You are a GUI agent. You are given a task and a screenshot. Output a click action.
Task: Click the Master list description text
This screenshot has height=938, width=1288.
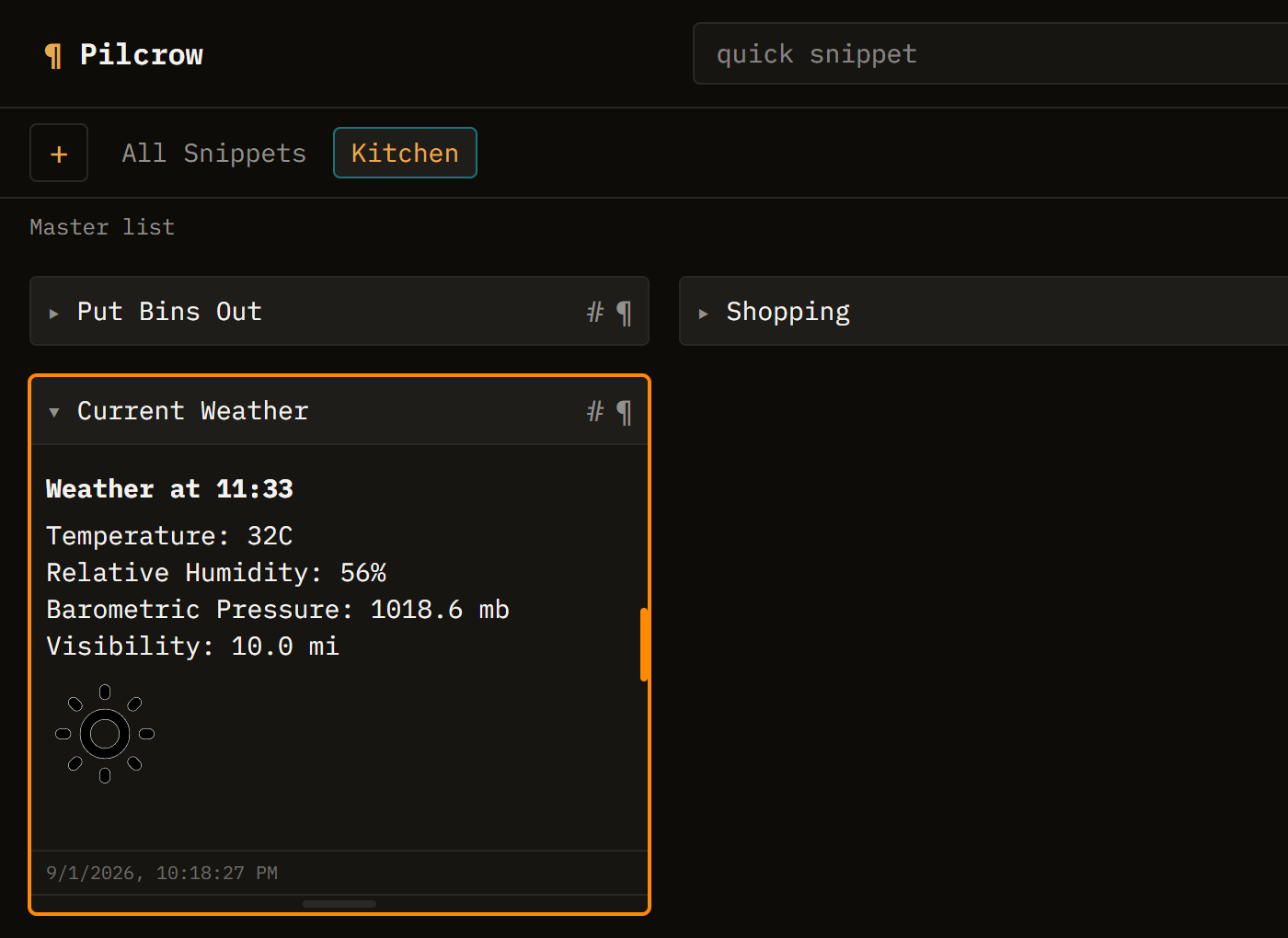click(x=102, y=227)
